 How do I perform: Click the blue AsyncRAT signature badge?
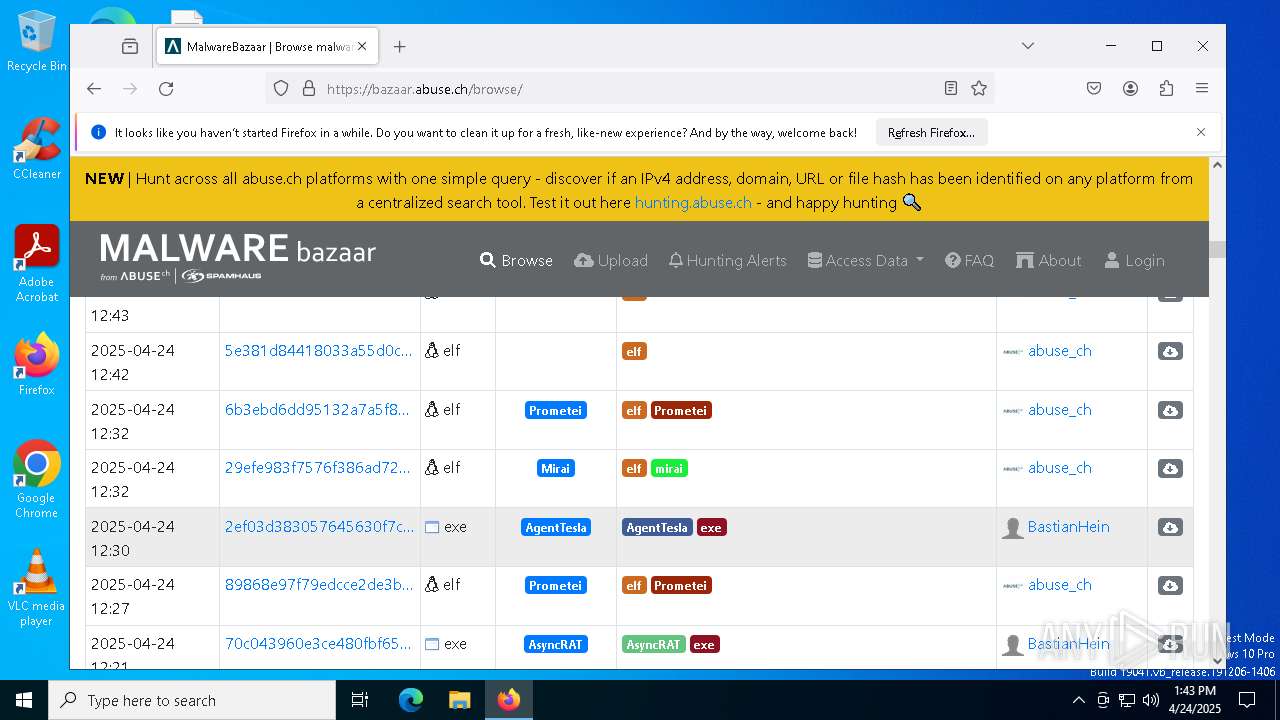coord(556,644)
